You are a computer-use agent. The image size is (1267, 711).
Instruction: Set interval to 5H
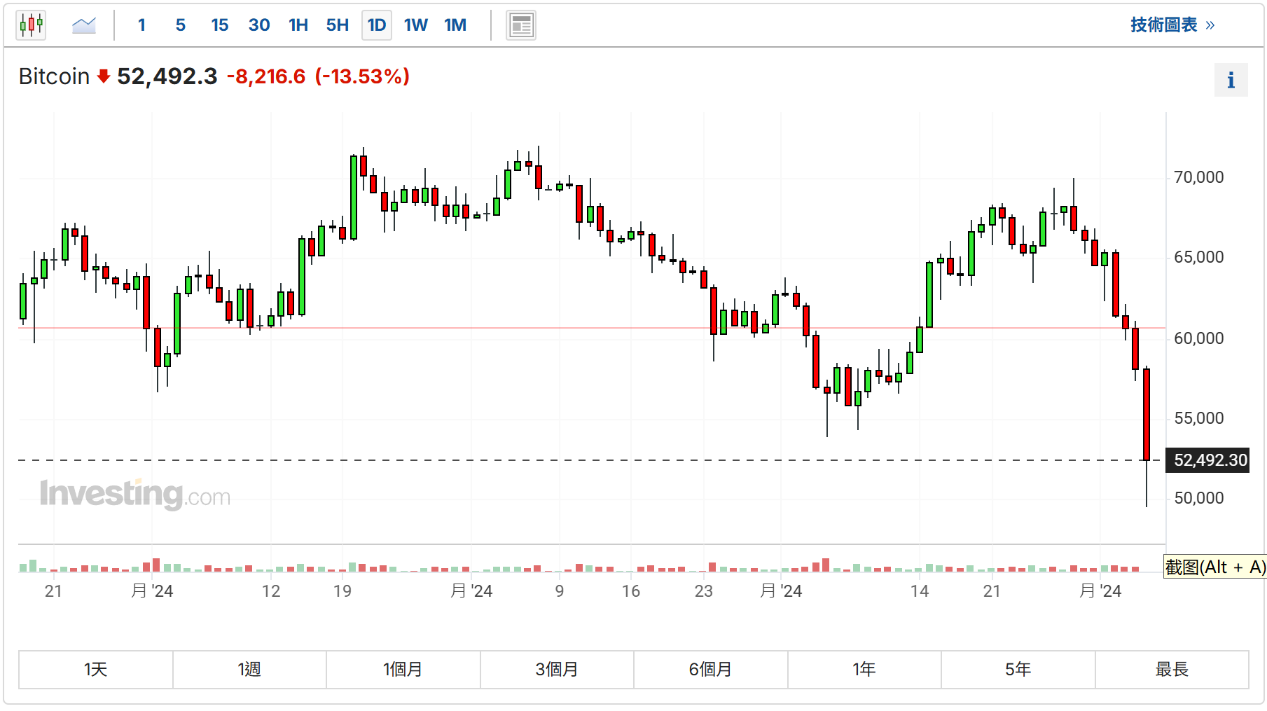point(337,25)
